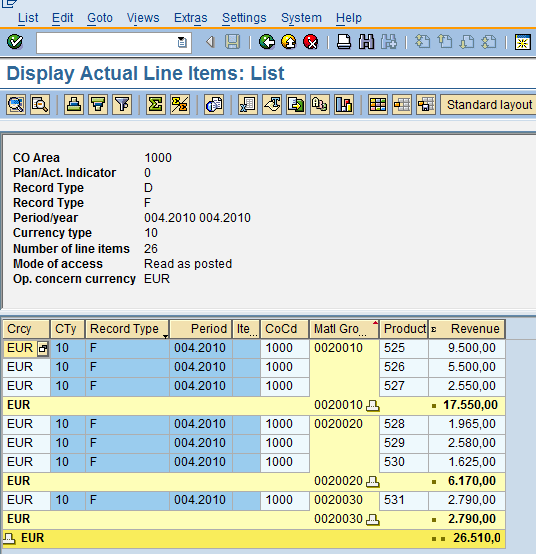Collapse the 0020020 subtotal group
Image resolution: width=536 pixels, height=554 pixels.
click(x=372, y=482)
